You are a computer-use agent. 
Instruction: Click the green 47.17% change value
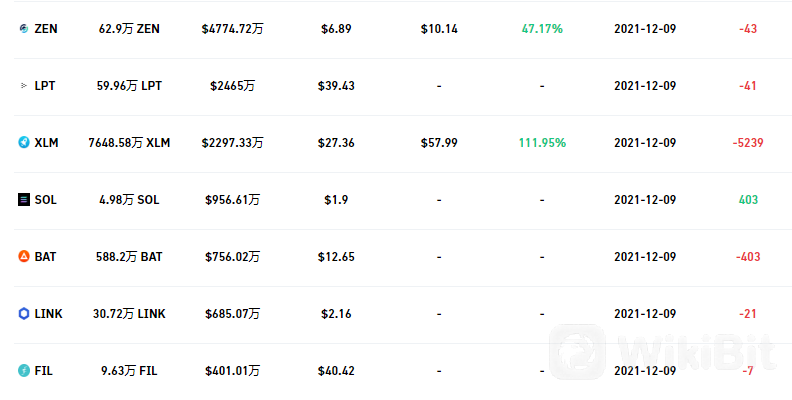pyautogui.click(x=542, y=29)
